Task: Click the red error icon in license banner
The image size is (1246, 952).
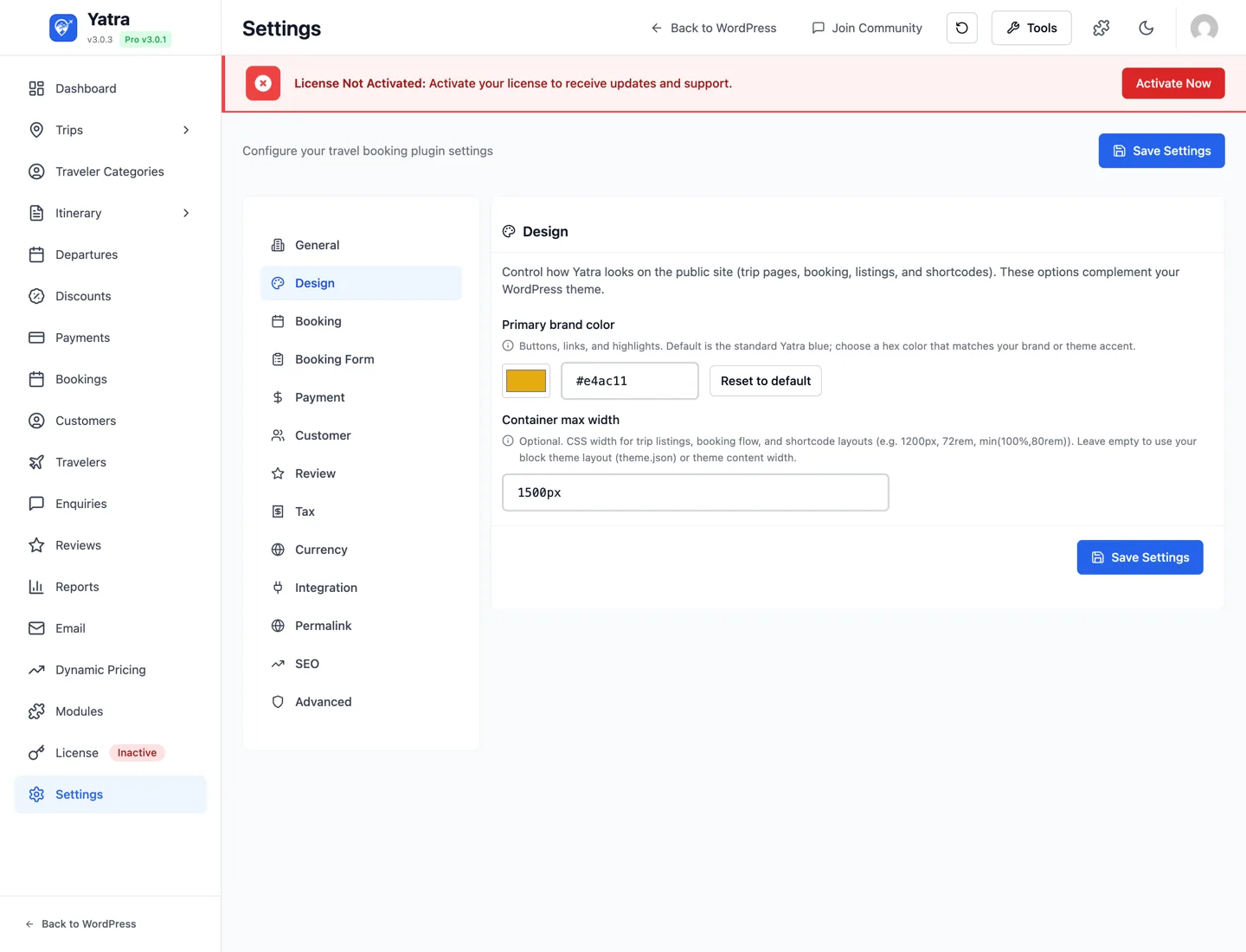Action: coord(263,83)
